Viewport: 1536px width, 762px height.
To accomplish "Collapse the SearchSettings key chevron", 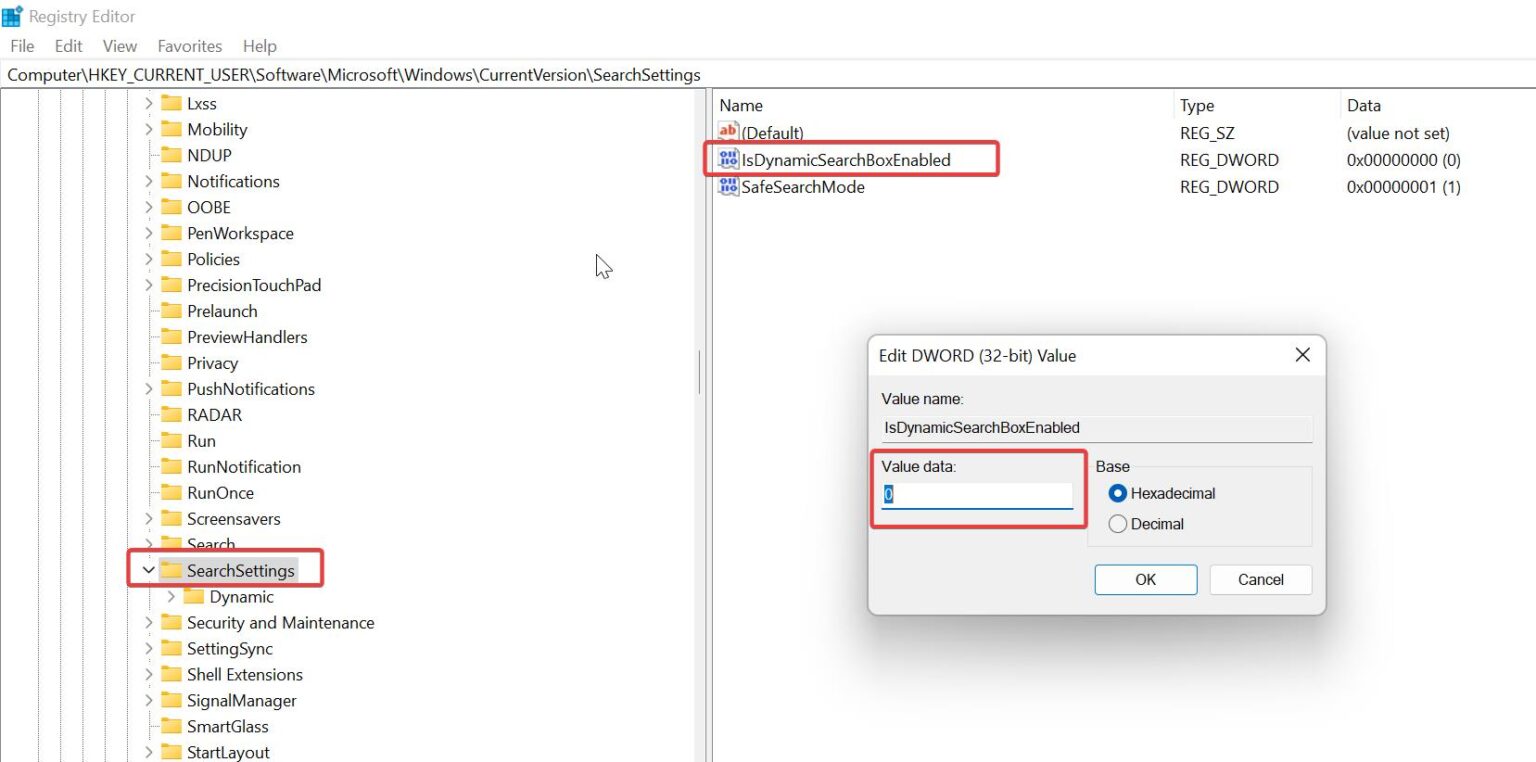I will coord(148,569).
